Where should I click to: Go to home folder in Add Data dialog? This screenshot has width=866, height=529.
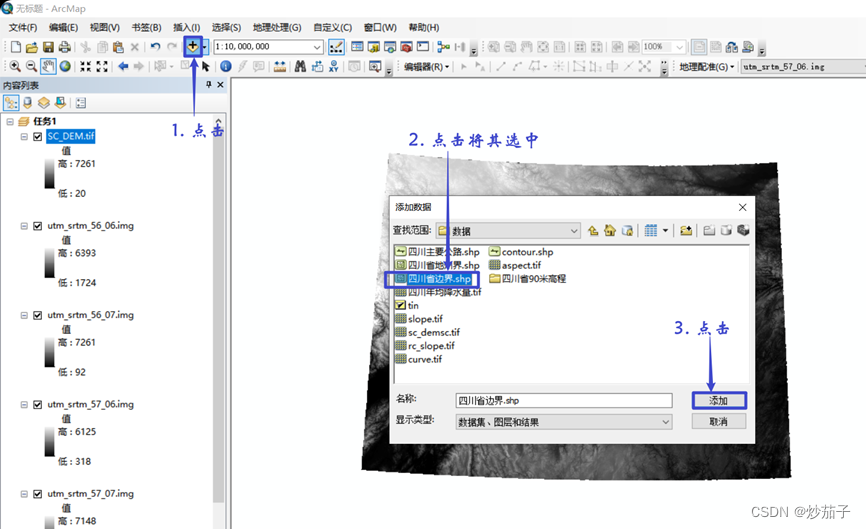[610, 231]
